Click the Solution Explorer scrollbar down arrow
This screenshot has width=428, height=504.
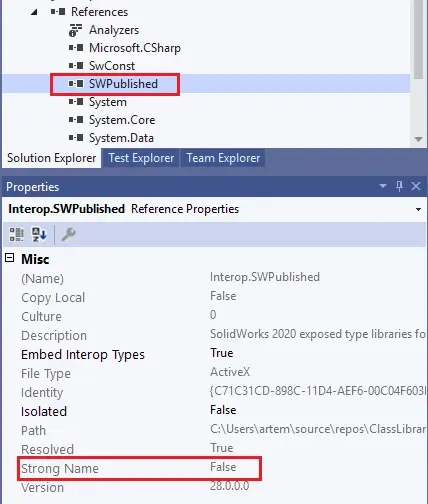click(x=419, y=139)
